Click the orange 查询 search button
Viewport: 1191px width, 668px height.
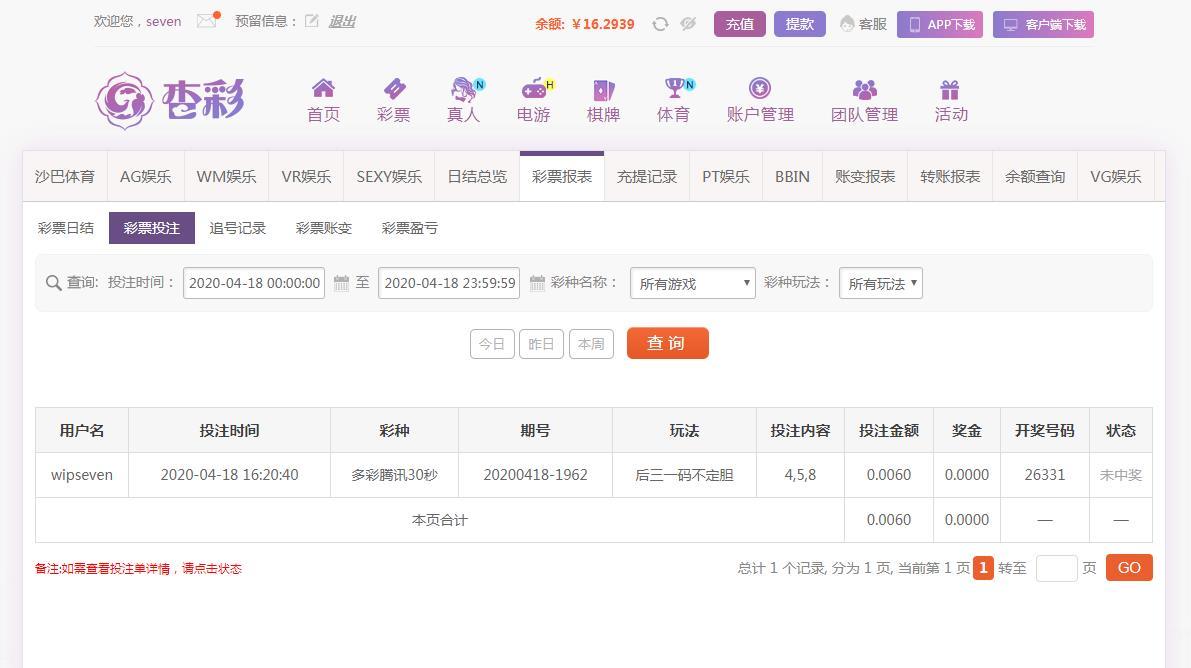point(667,343)
